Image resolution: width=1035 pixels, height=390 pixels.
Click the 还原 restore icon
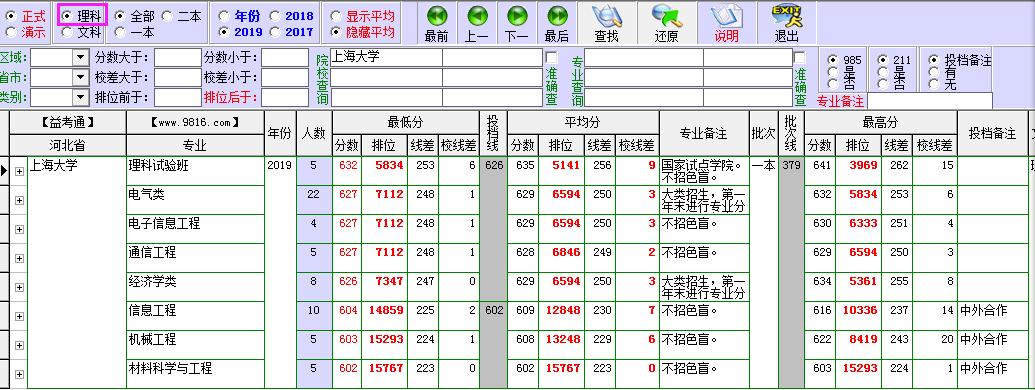point(666,16)
